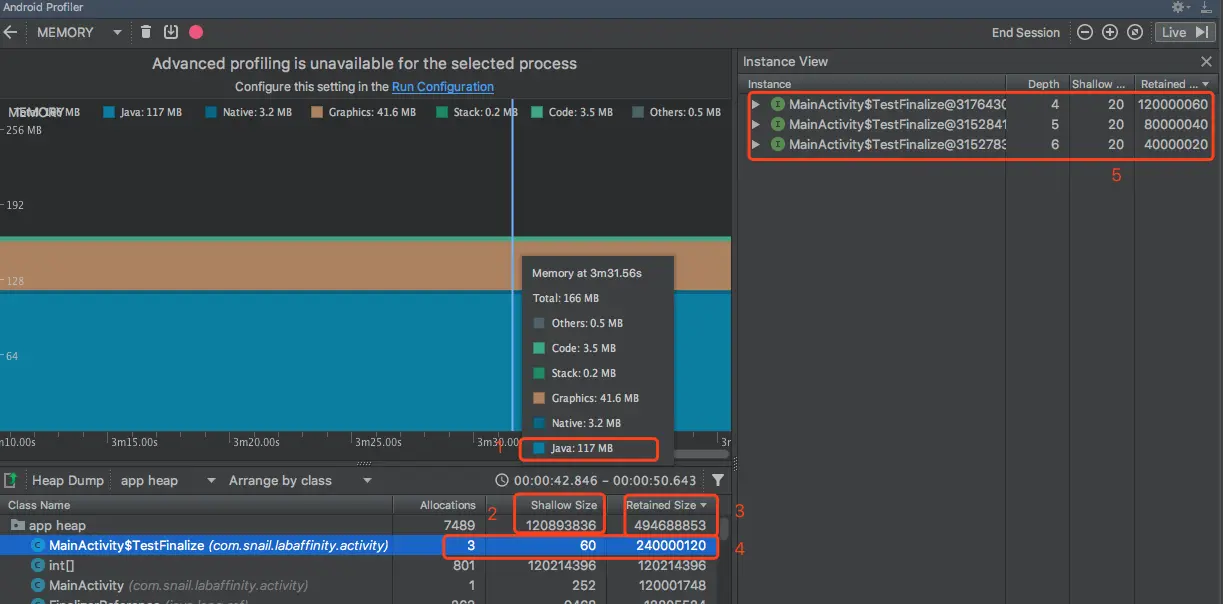Force garbage collection with the trash icon
1223x604 pixels.
click(146, 32)
